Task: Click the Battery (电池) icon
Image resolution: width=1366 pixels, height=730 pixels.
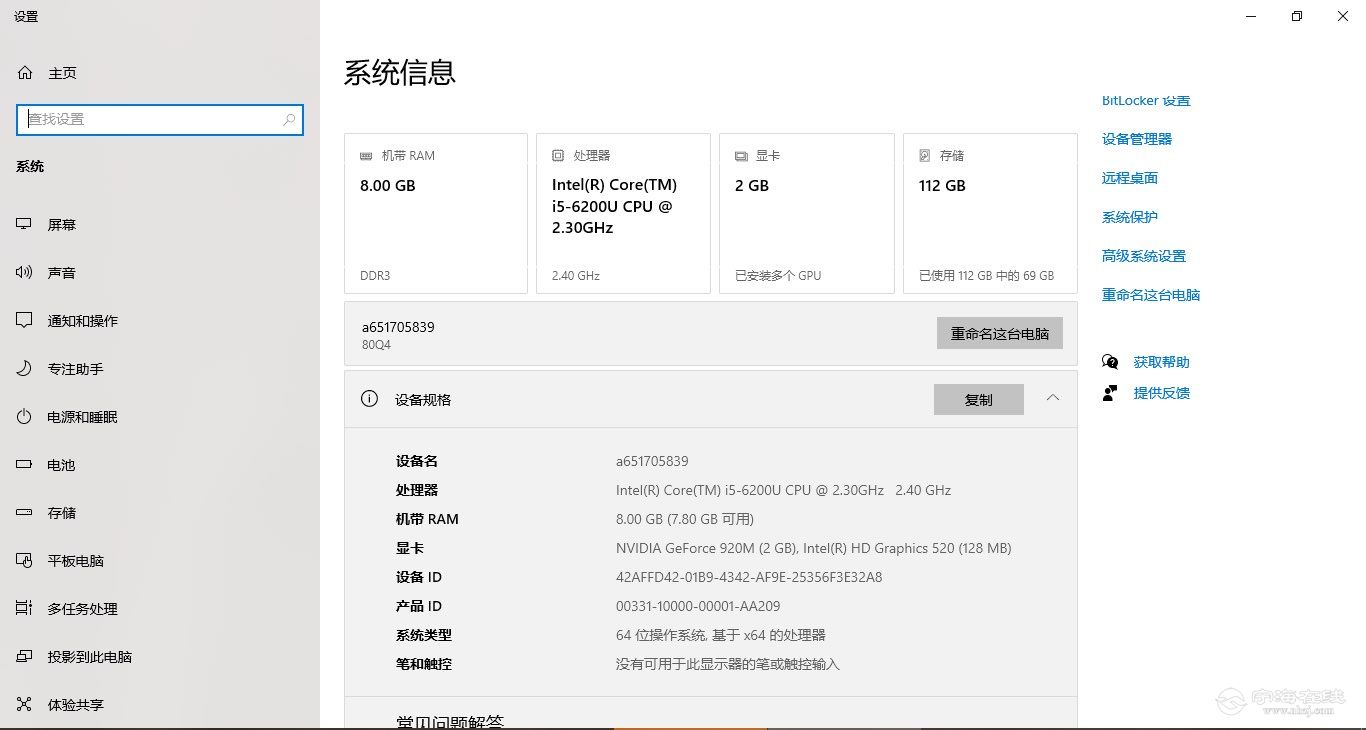Action: point(25,465)
